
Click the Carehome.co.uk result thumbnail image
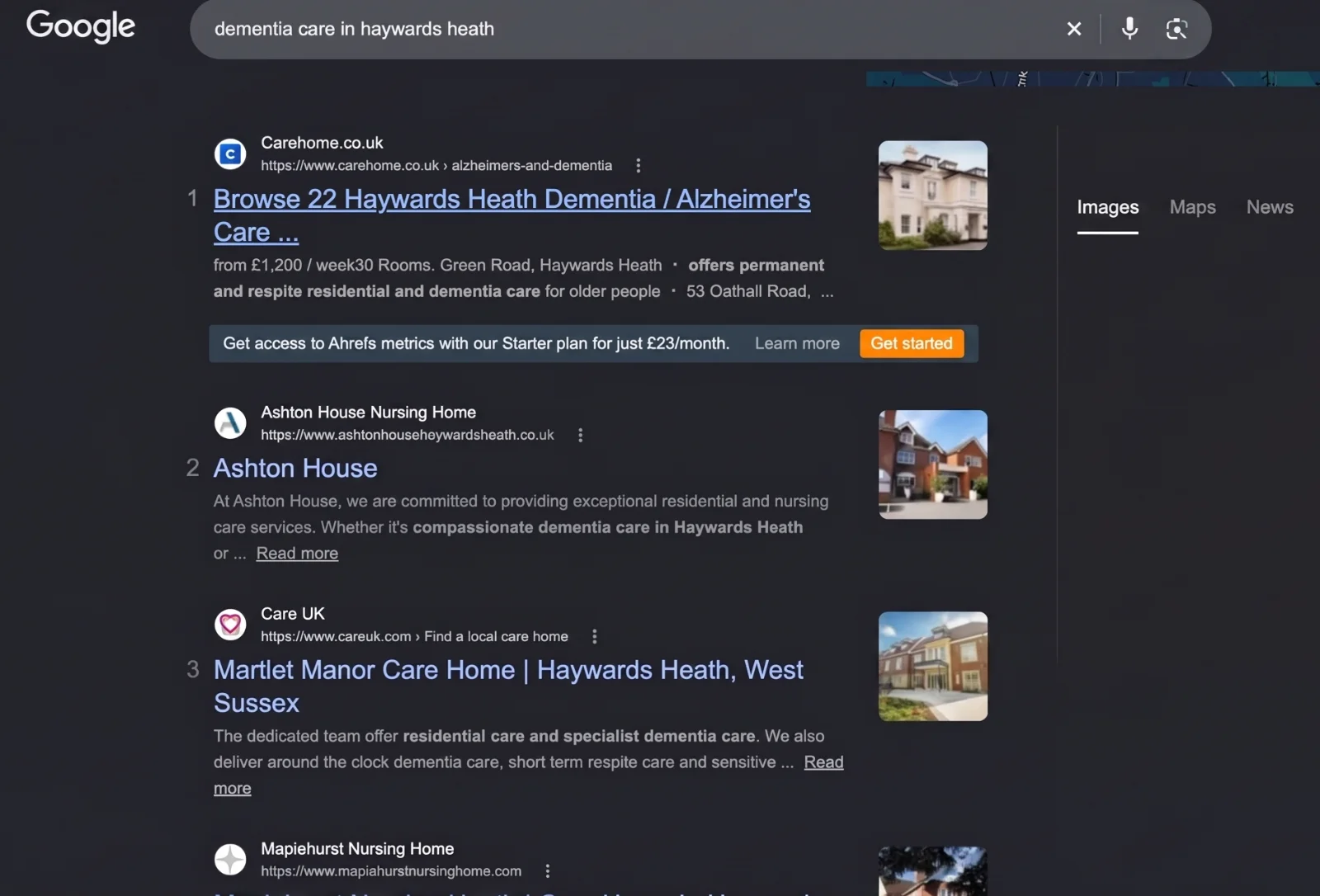(932, 196)
